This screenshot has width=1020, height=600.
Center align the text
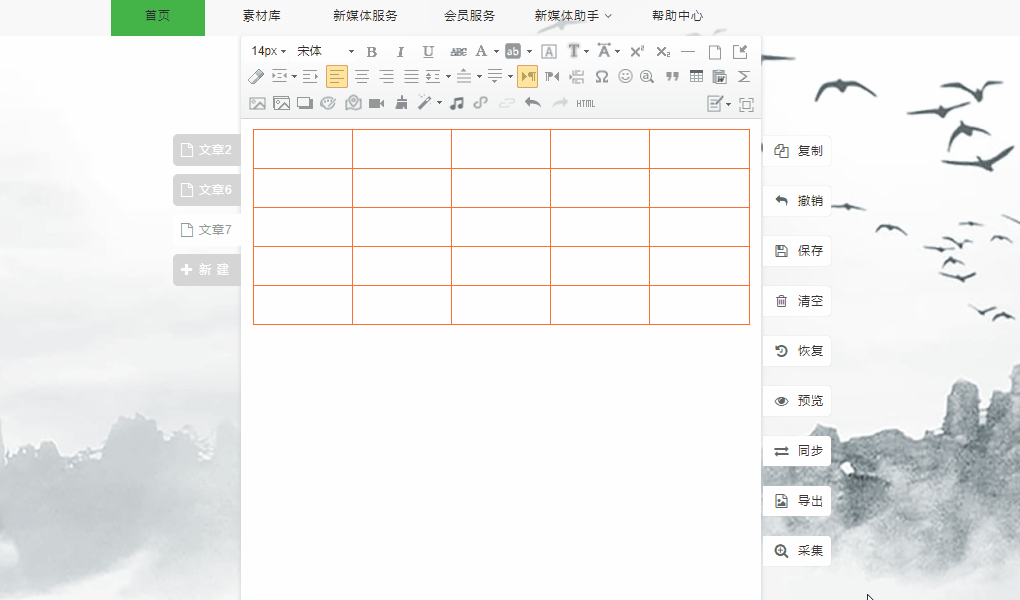(362, 77)
